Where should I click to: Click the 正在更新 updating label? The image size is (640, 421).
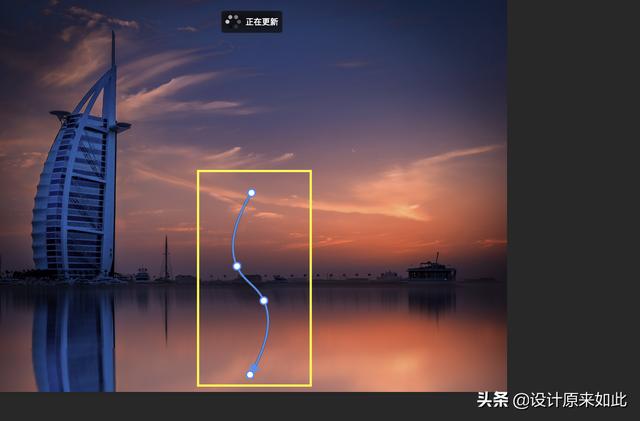tap(262, 22)
